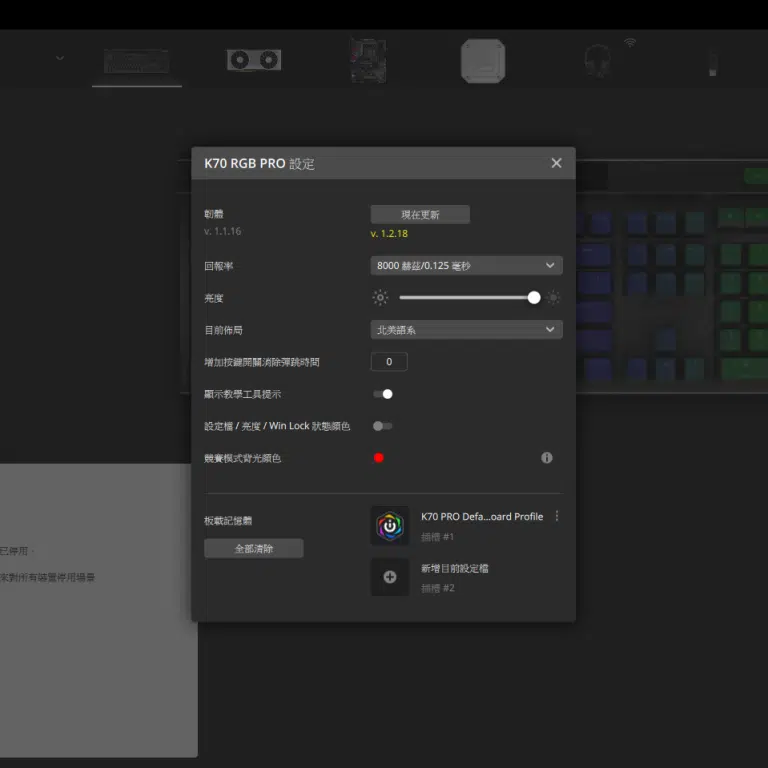
Task: Click the K70 PRO Default profile icon
Action: [390, 525]
